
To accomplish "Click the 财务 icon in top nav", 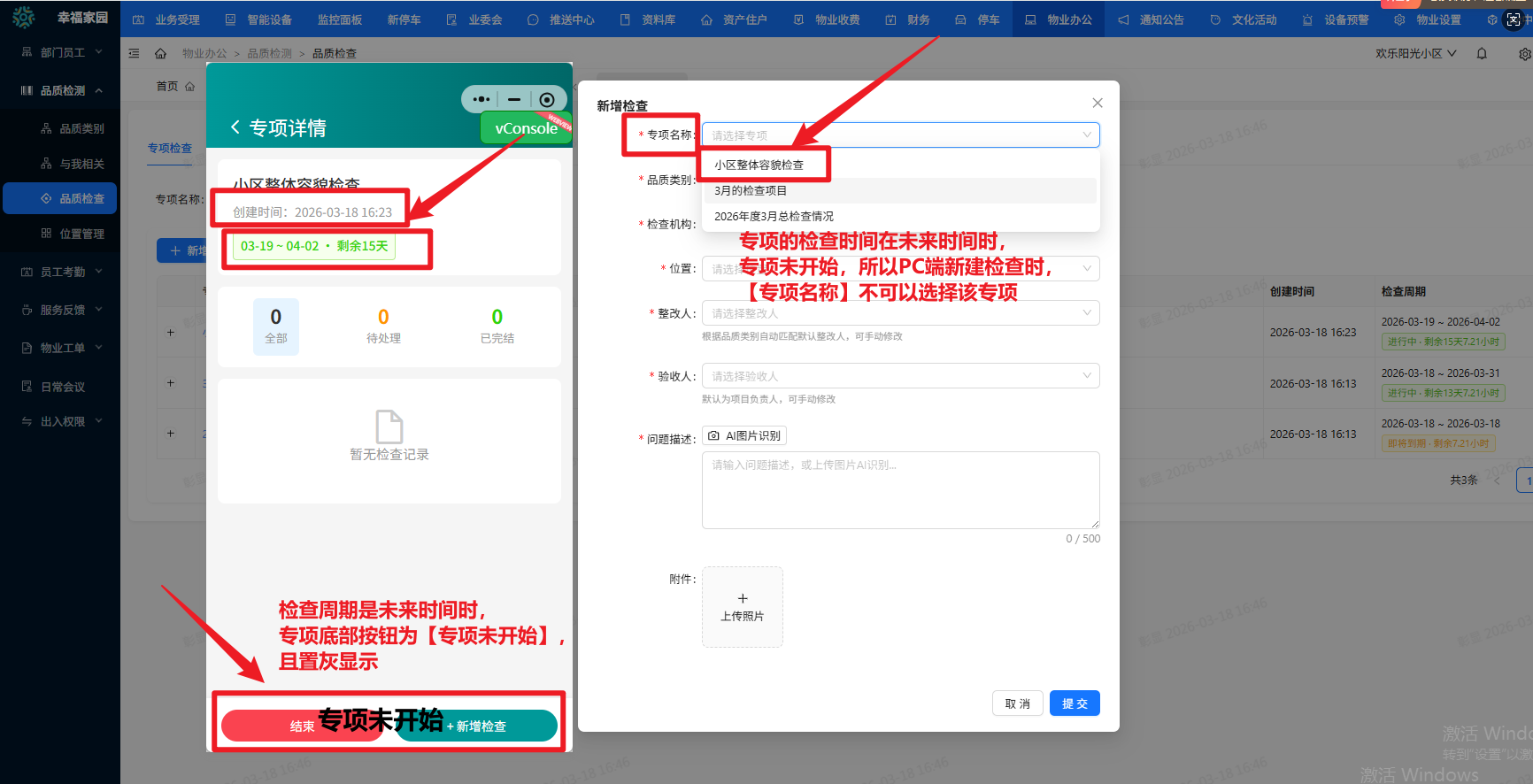I will point(890,19).
